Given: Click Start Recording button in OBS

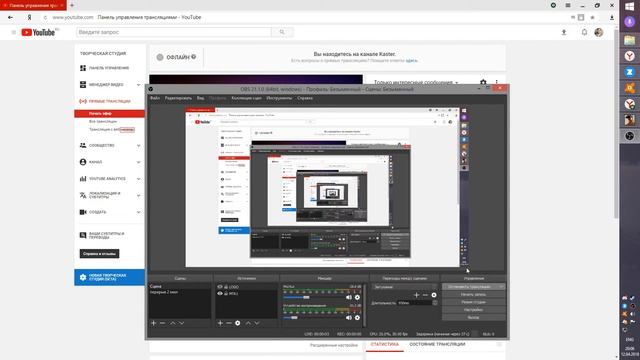Looking at the screenshot, I should pyautogui.click(x=473, y=294).
